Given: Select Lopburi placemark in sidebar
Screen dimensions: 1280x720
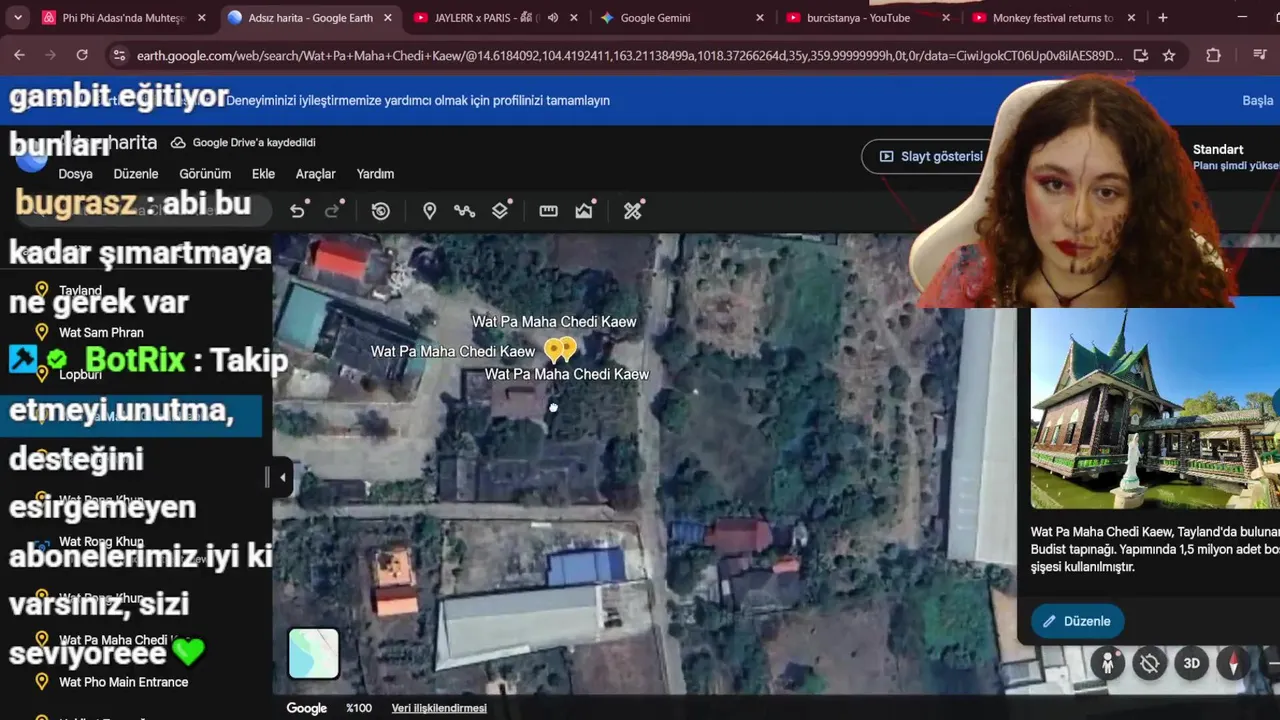Looking at the screenshot, I should [80, 374].
